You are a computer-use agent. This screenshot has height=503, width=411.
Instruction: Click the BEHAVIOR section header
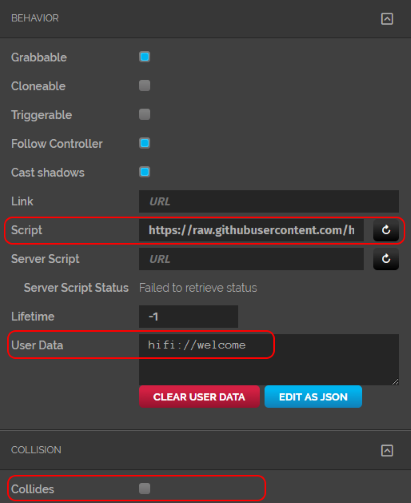tap(35, 18)
